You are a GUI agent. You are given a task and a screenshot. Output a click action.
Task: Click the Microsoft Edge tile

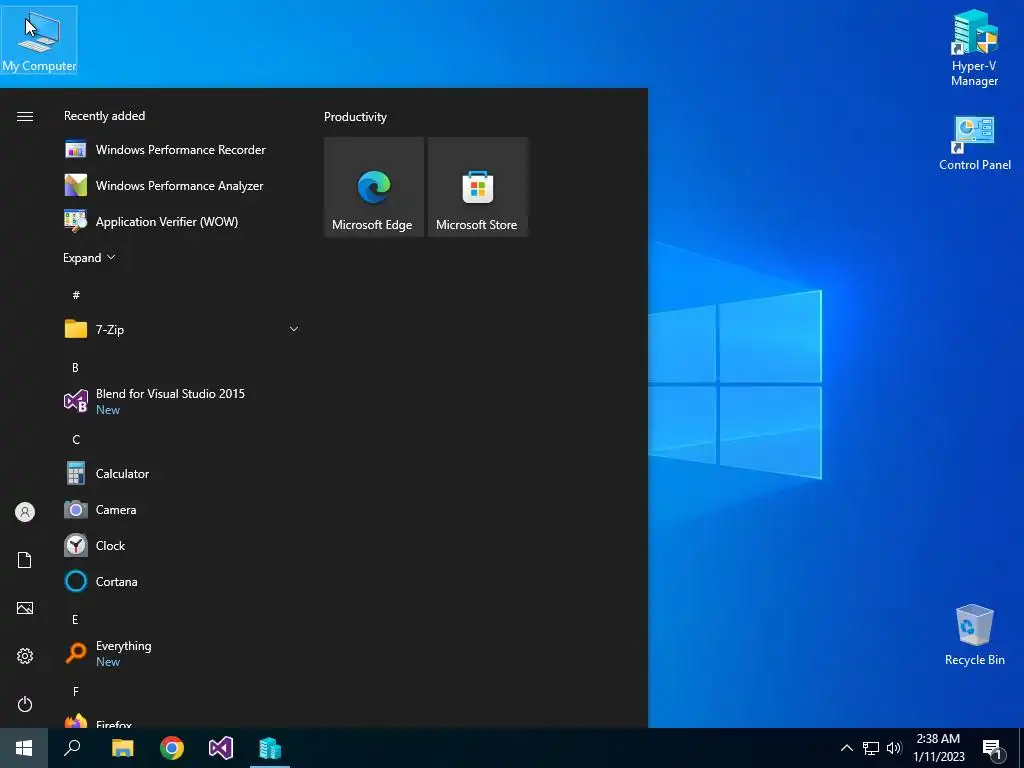pos(374,187)
